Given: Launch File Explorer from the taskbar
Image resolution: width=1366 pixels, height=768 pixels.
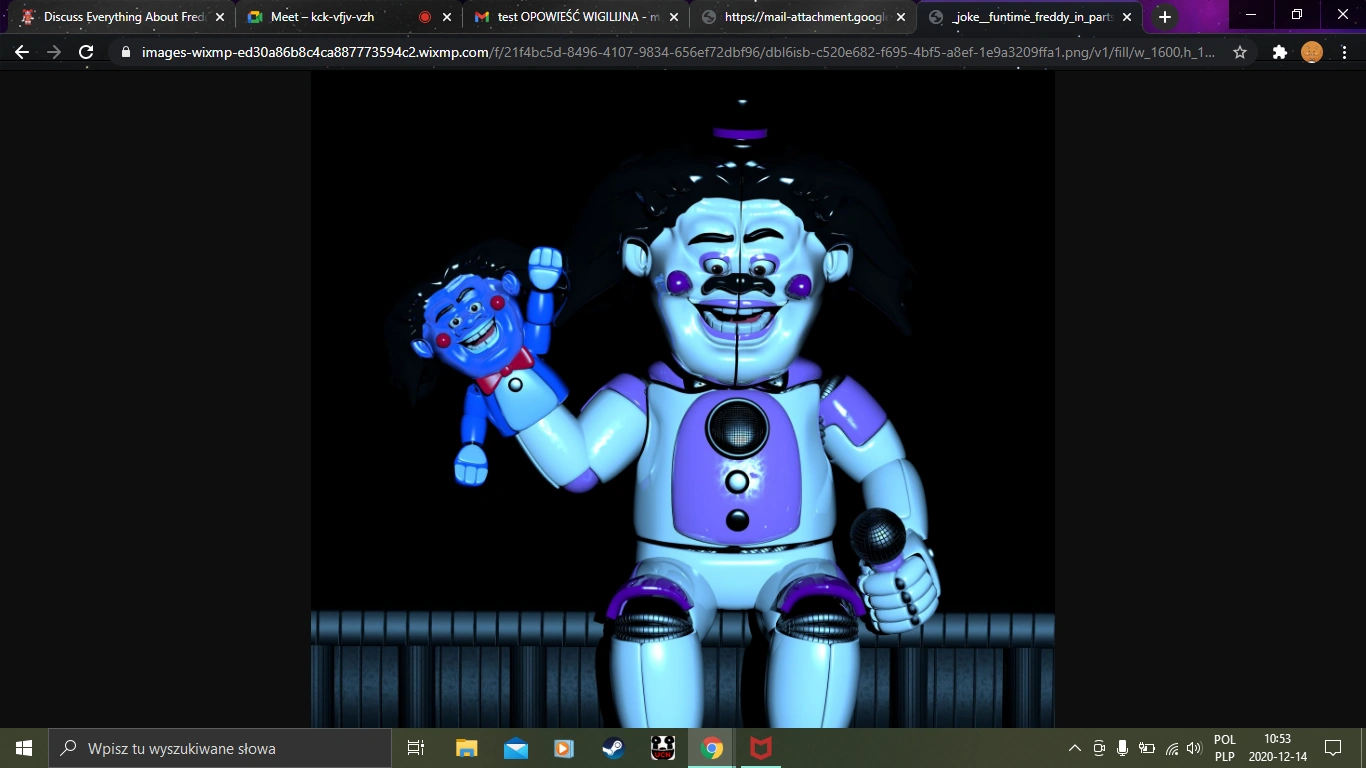Looking at the screenshot, I should pos(466,747).
